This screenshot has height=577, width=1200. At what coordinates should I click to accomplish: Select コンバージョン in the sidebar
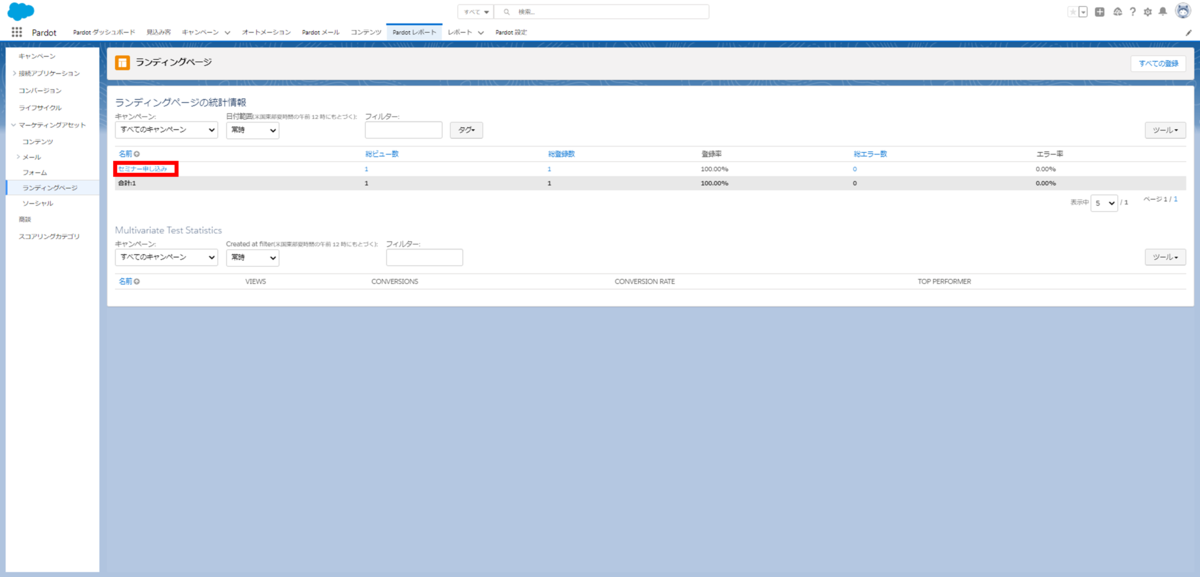(40, 91)
